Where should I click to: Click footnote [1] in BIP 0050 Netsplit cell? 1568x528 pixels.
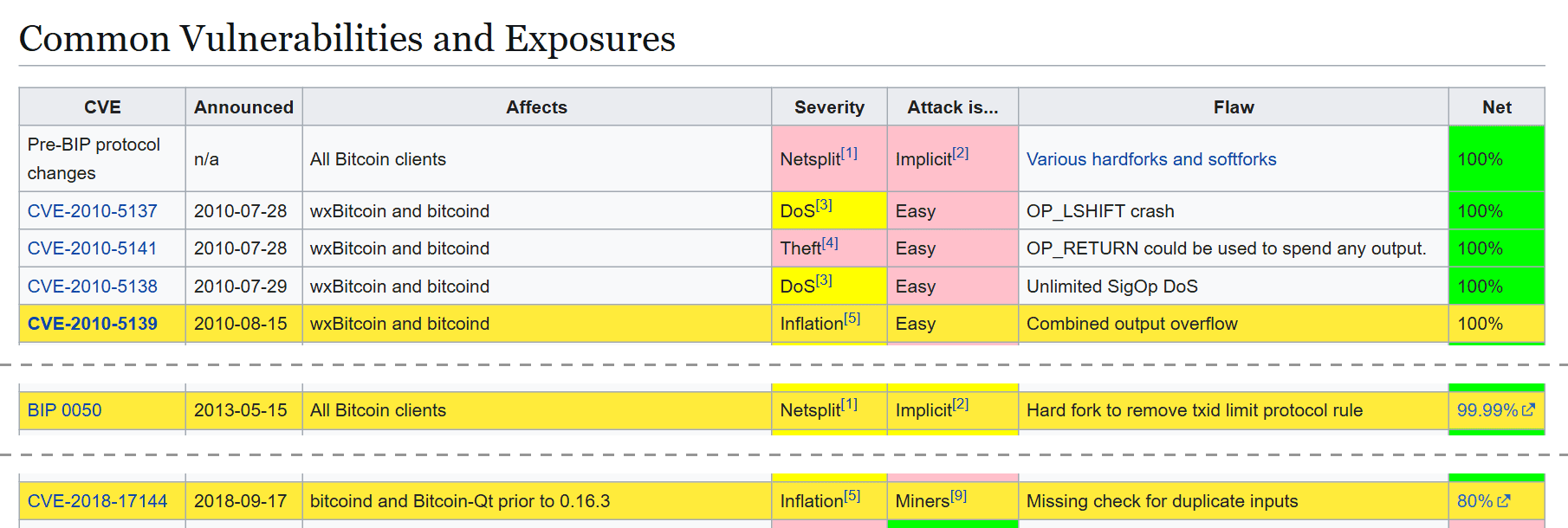pyautogui.click(x=849, y=404)
